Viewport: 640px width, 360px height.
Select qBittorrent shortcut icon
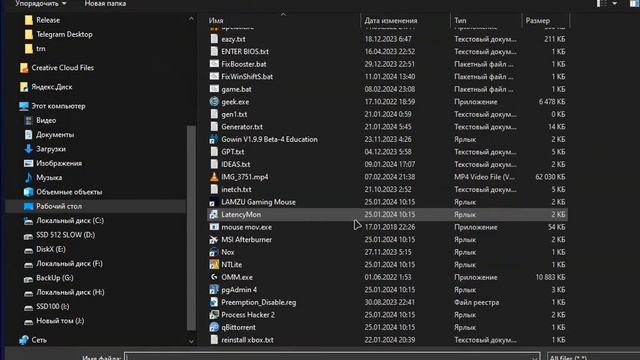(214, 327)
